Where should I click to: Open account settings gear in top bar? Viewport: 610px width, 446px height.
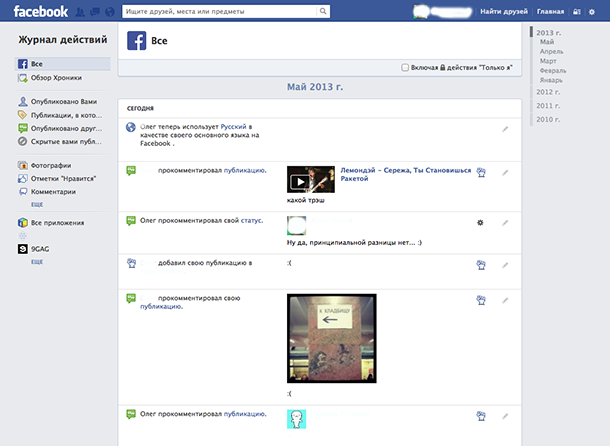(592, 12)
